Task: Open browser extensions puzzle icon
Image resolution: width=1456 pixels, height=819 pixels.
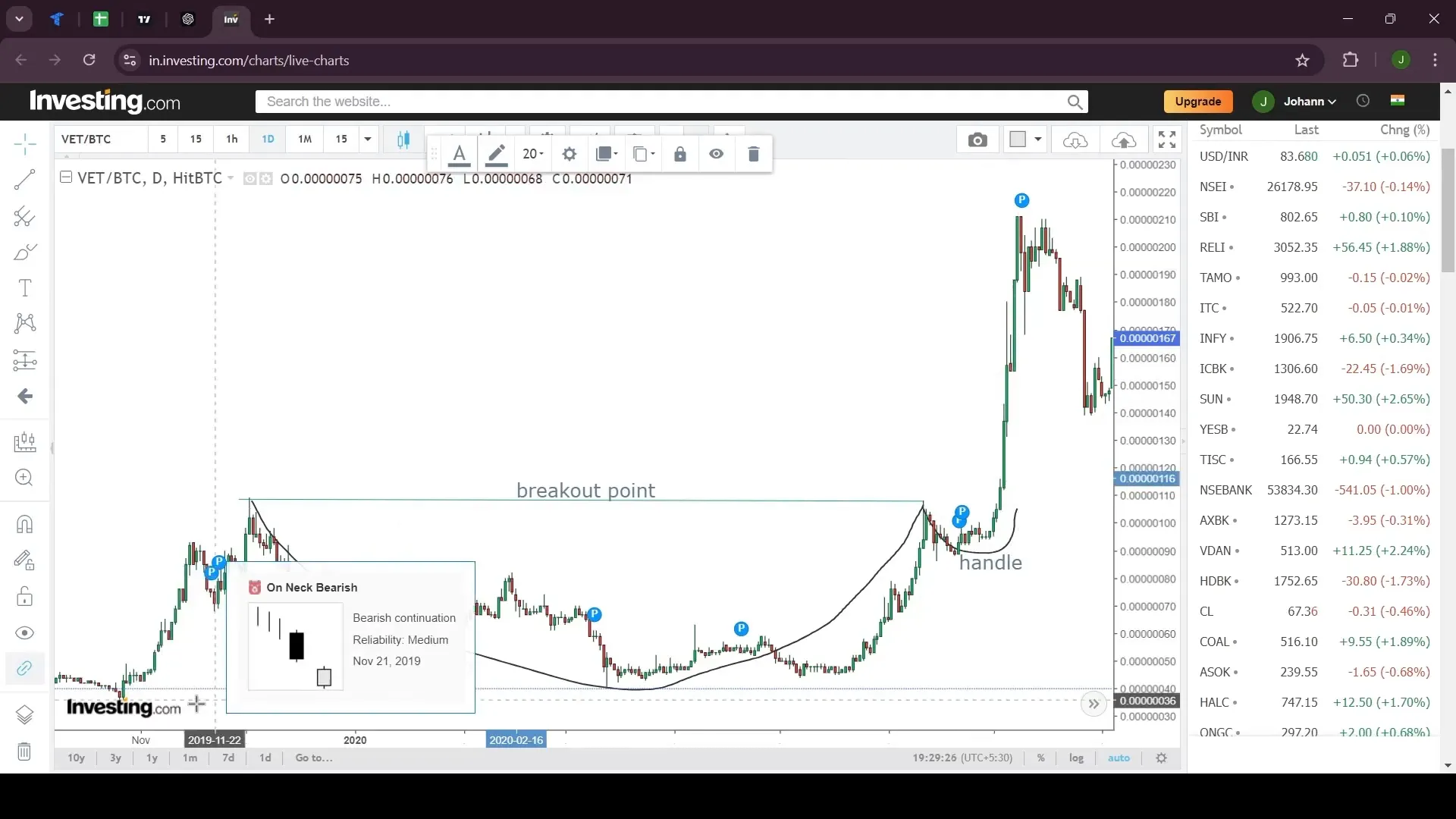Action: (1351, 61)
